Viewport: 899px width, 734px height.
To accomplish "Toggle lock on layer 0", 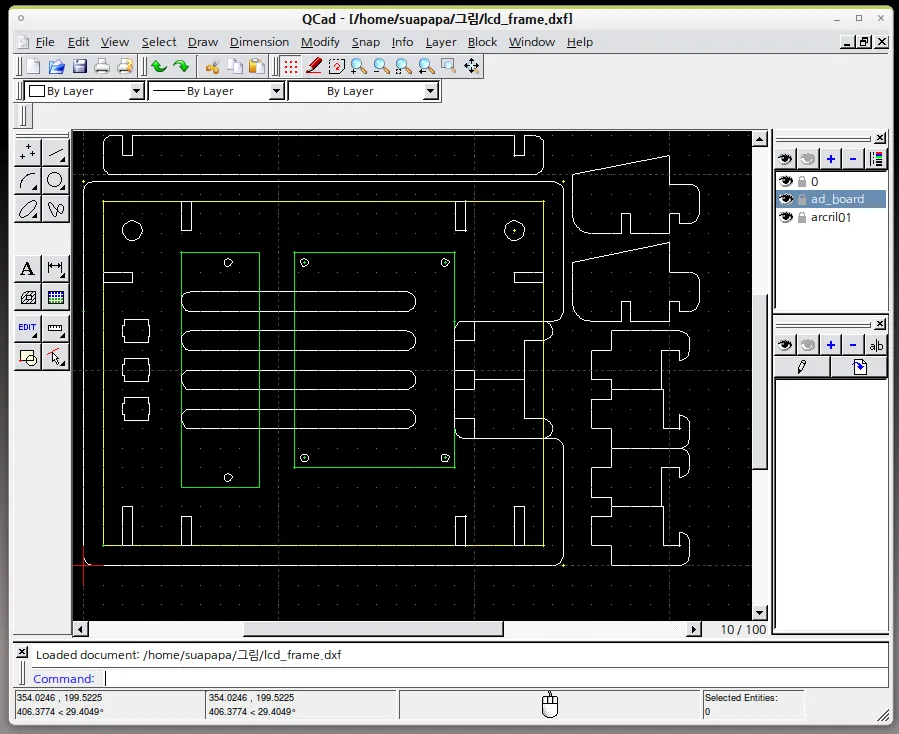I will tap(802, 182).
